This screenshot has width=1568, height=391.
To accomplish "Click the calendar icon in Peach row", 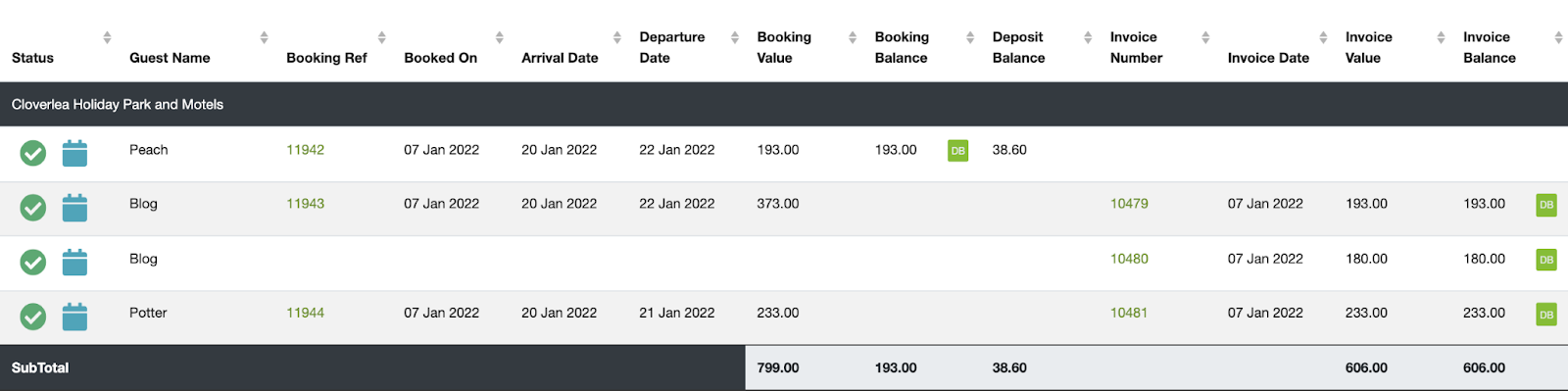I will click(x=74, y=153).
